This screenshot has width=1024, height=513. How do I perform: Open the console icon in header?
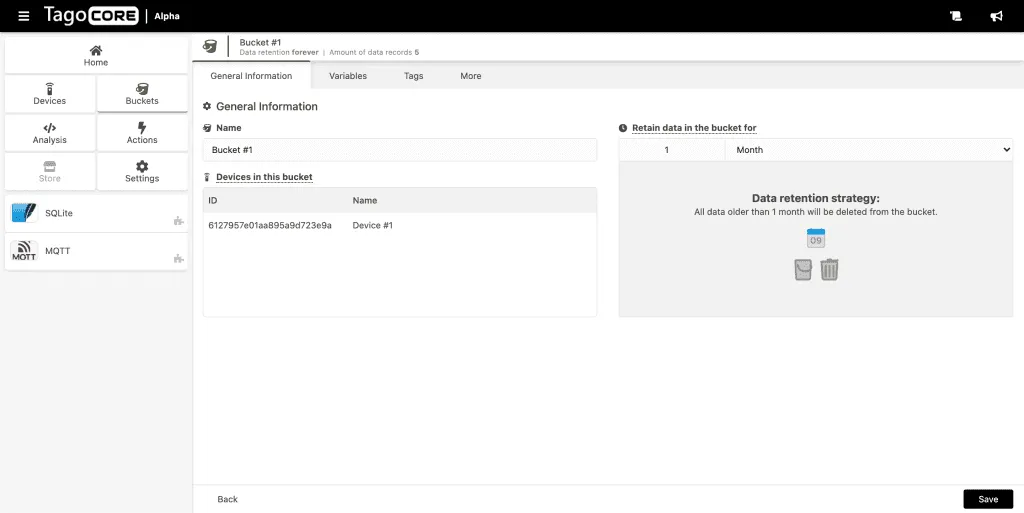pos(956,16)
